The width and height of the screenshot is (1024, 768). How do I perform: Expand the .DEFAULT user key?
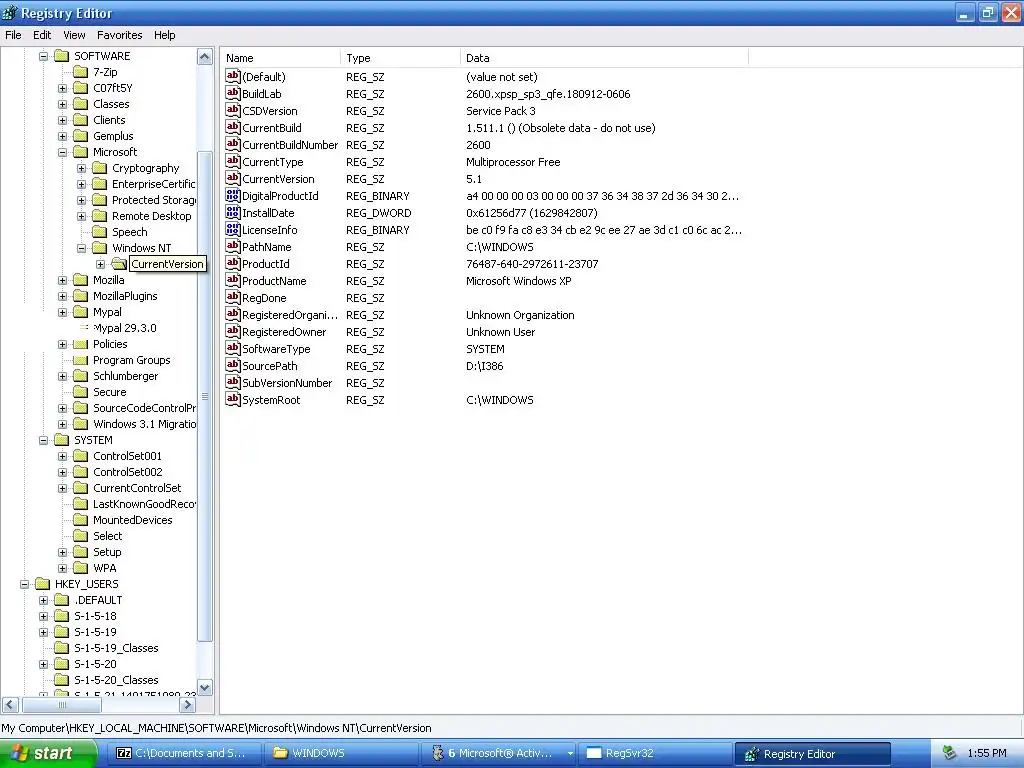(x=44, y=600)
